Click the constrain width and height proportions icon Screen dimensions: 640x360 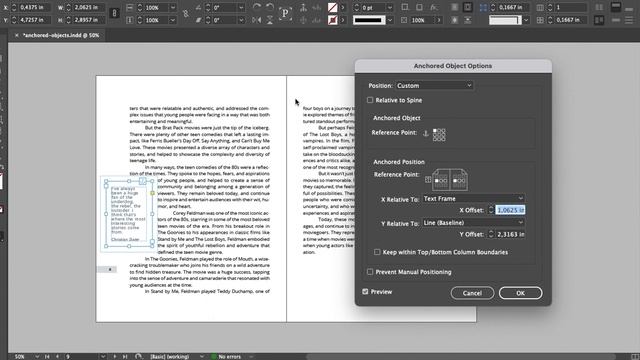[x=114, y=13]
